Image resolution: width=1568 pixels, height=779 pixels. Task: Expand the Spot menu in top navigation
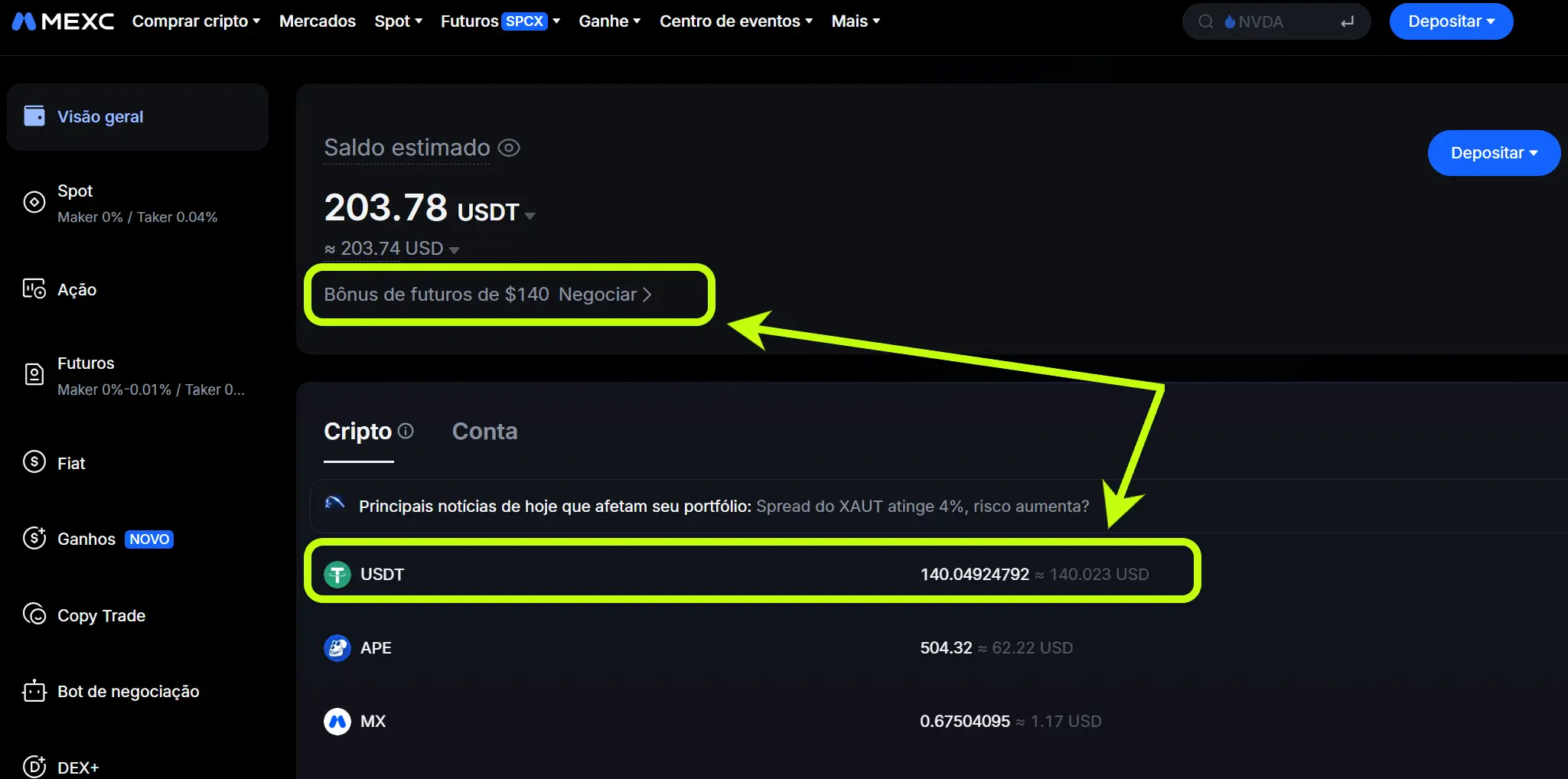(399, 21)
